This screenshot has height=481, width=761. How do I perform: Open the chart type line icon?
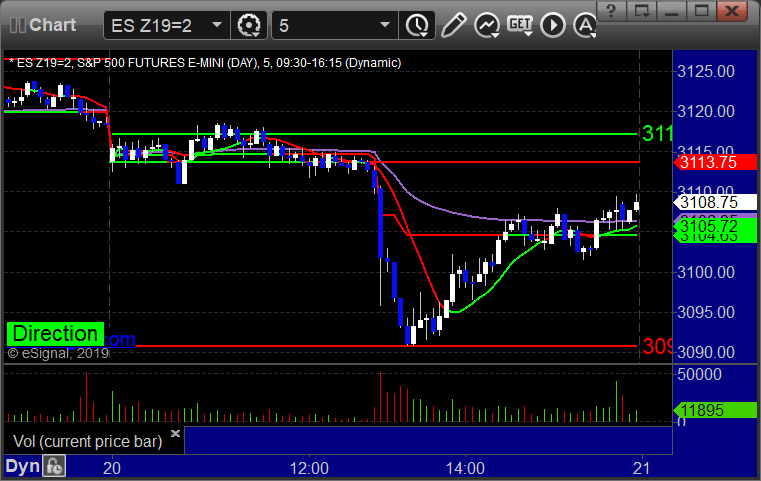coord(487,25)
